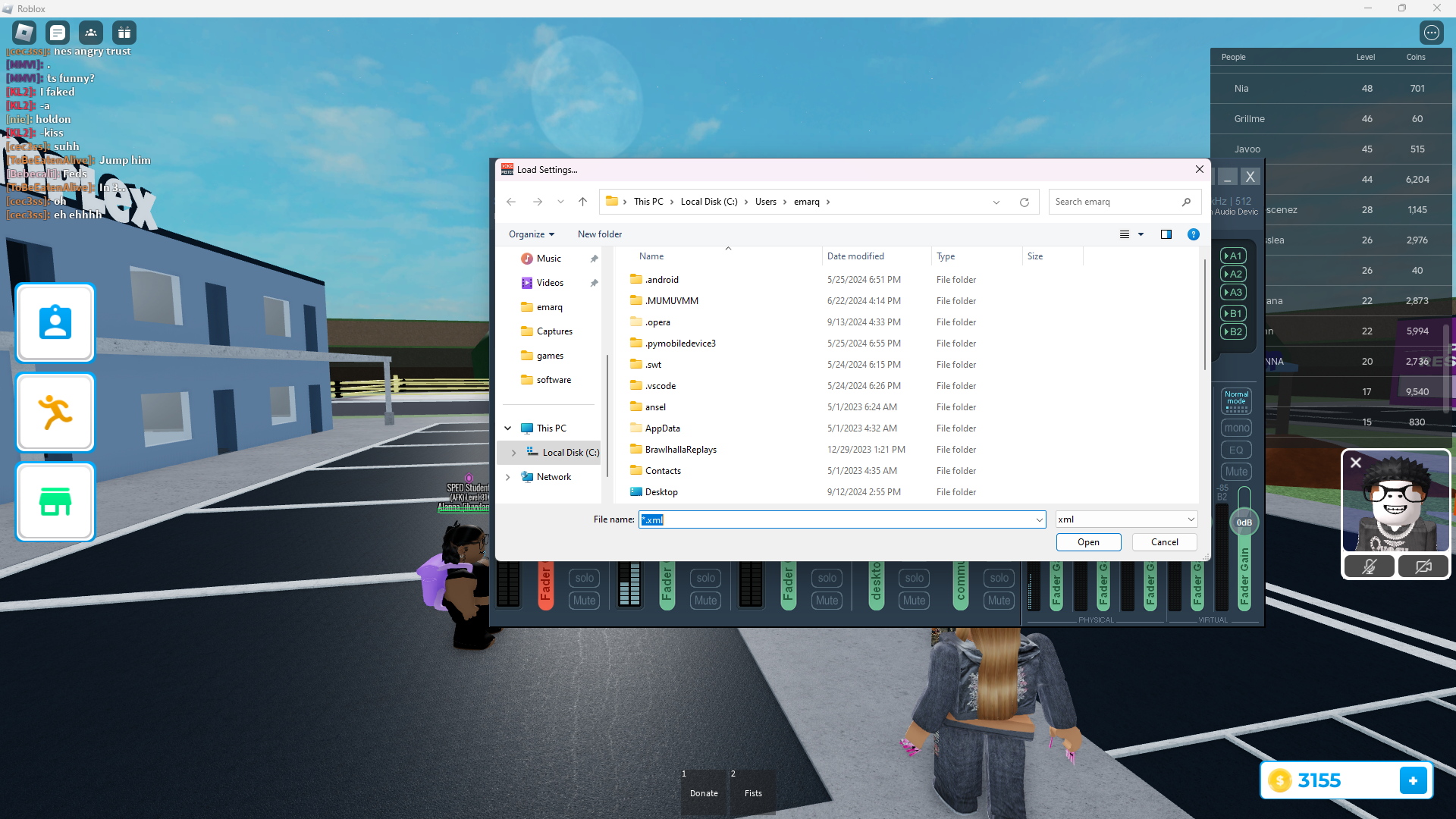The image size is (1456, 819).
Task: Toggle the B1 virtual output bus
Action: click(1234, 313)
